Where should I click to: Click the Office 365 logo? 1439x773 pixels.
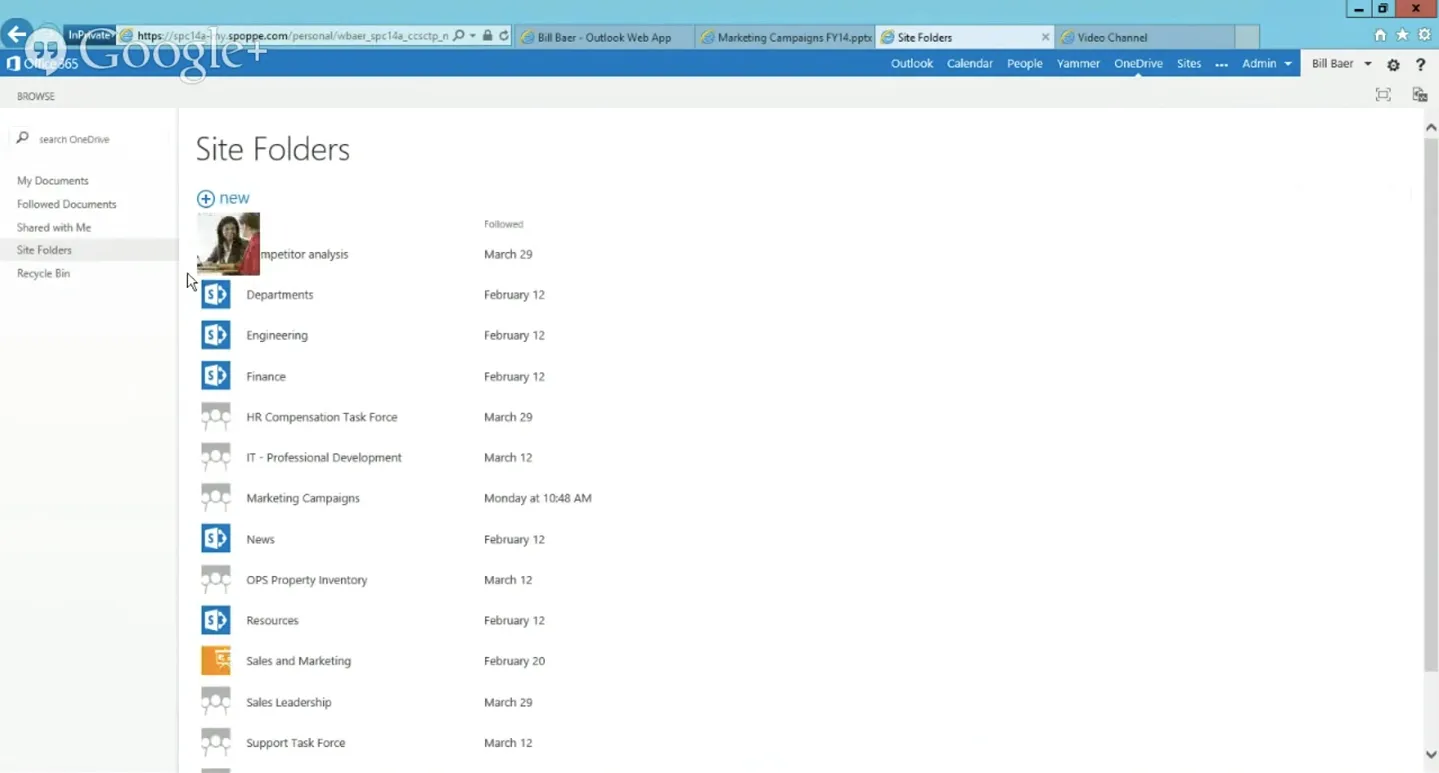tap(42, 64)
